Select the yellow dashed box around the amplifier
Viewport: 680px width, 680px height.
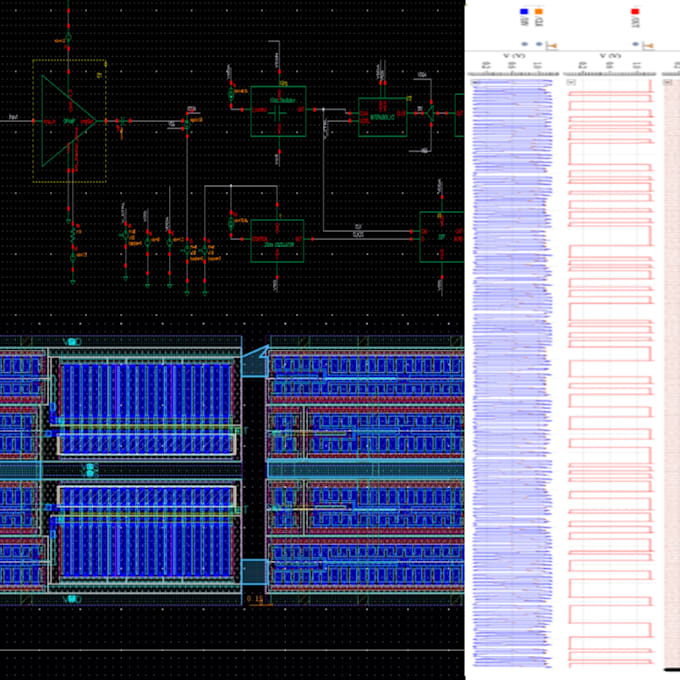[69, 121]
